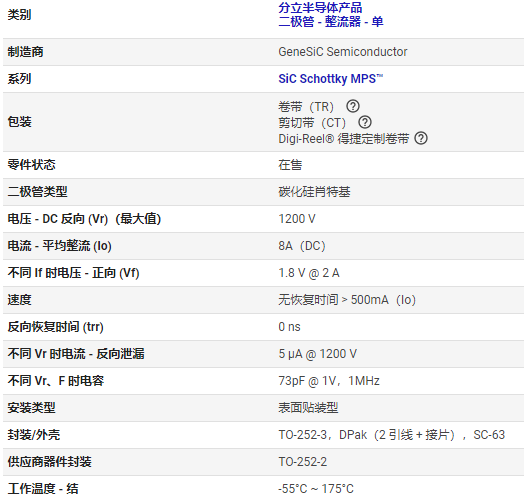Click the 73pF @ 1V, 1MHz capacitance value
This screenshot has height=502, width=524.
pos(329,381)
